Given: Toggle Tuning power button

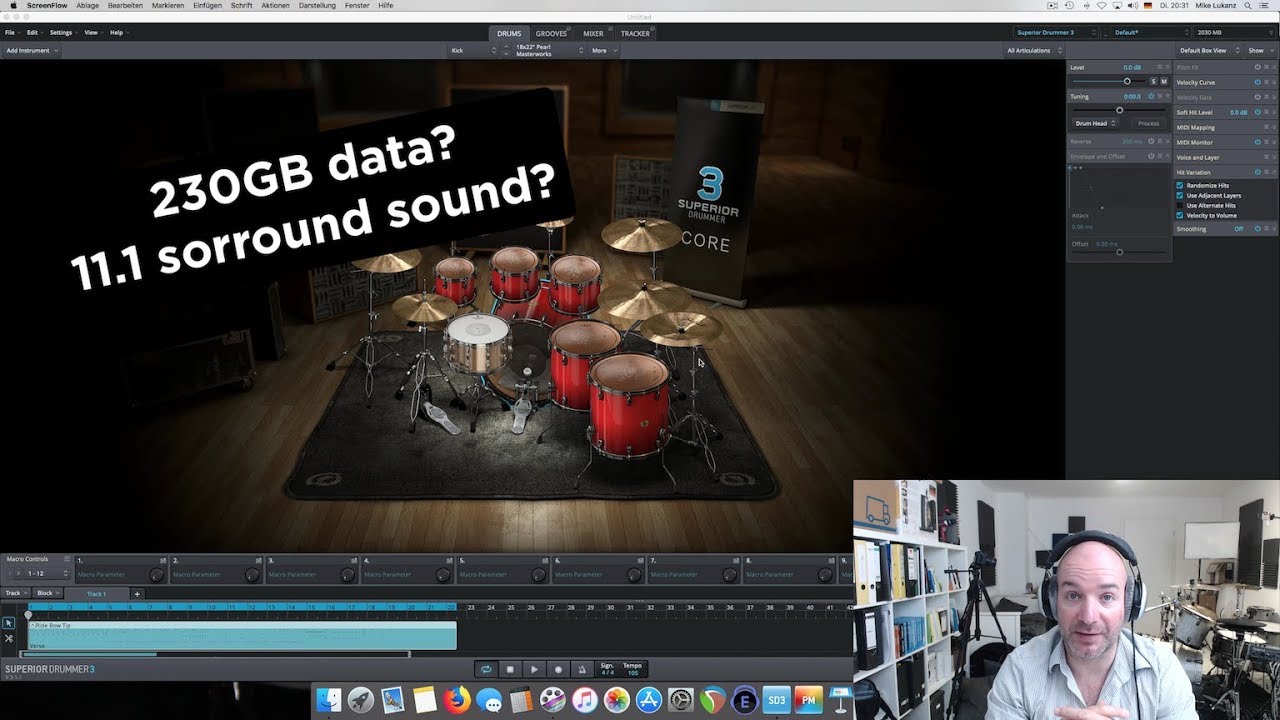Looking at the screenshot, I should (x=1151, y=96).
